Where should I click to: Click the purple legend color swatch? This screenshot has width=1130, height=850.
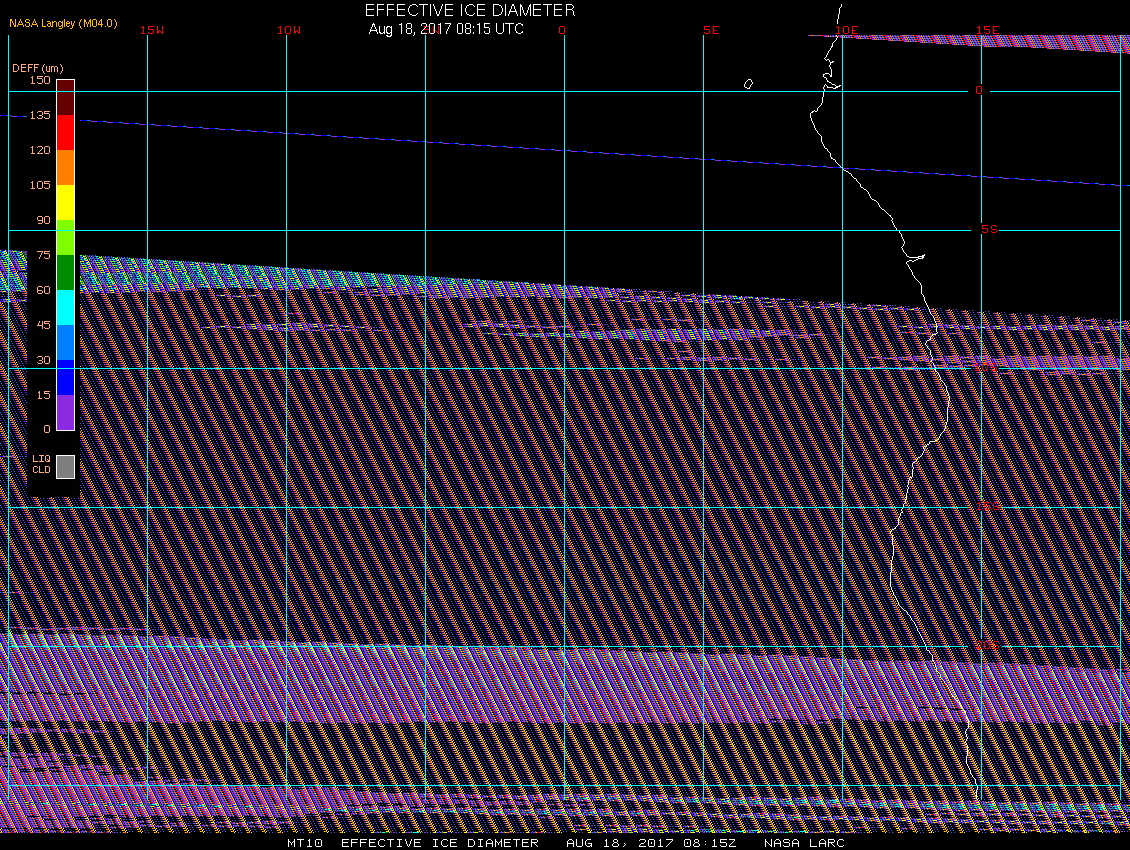pyautogui.click(x=66, y=412)
